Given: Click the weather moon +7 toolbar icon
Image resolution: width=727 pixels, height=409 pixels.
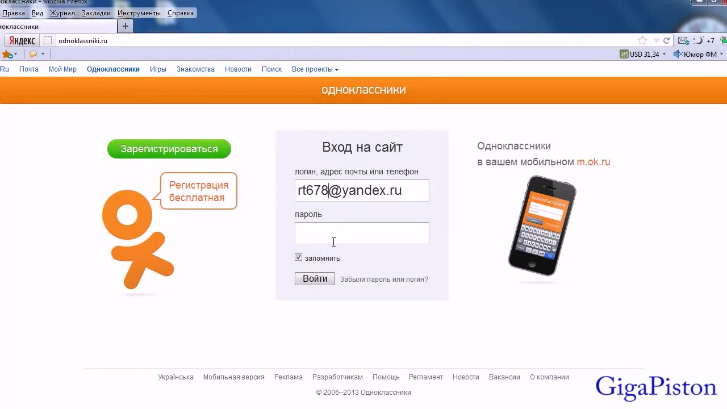Looking at the screenshot, I should click(704, 41).
